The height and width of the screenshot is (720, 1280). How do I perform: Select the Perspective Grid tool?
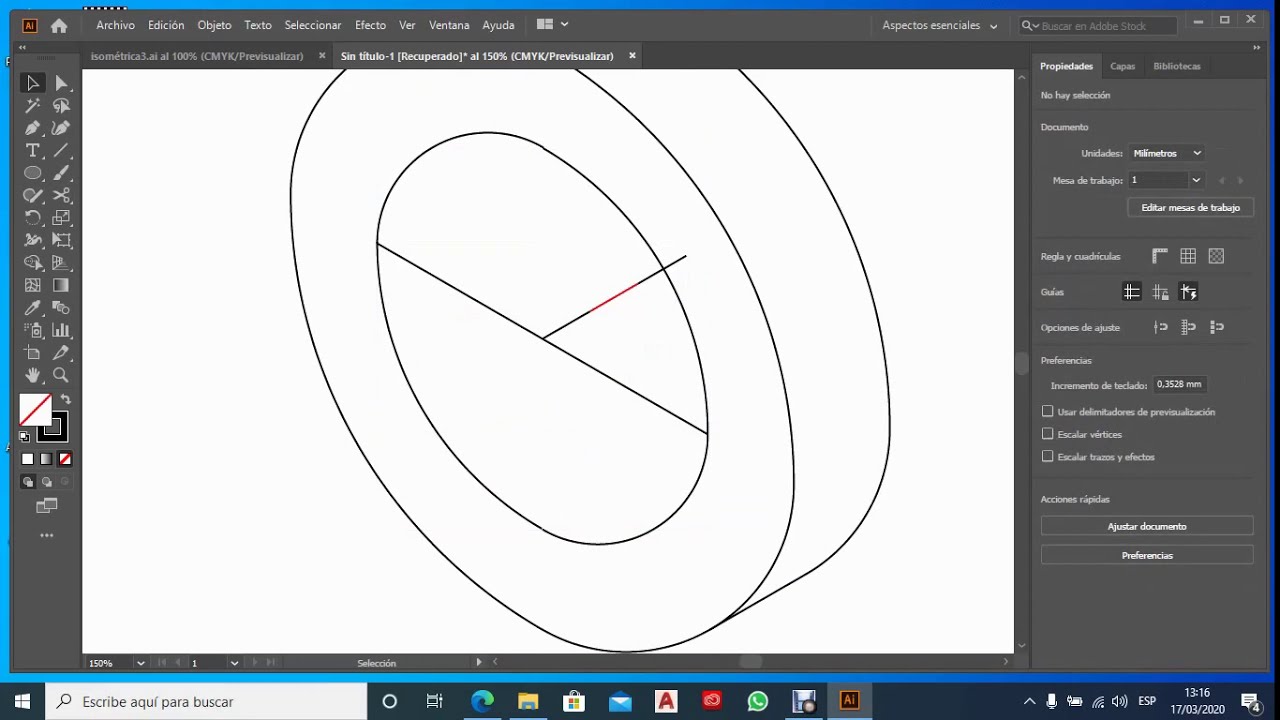tap(61, 263)
